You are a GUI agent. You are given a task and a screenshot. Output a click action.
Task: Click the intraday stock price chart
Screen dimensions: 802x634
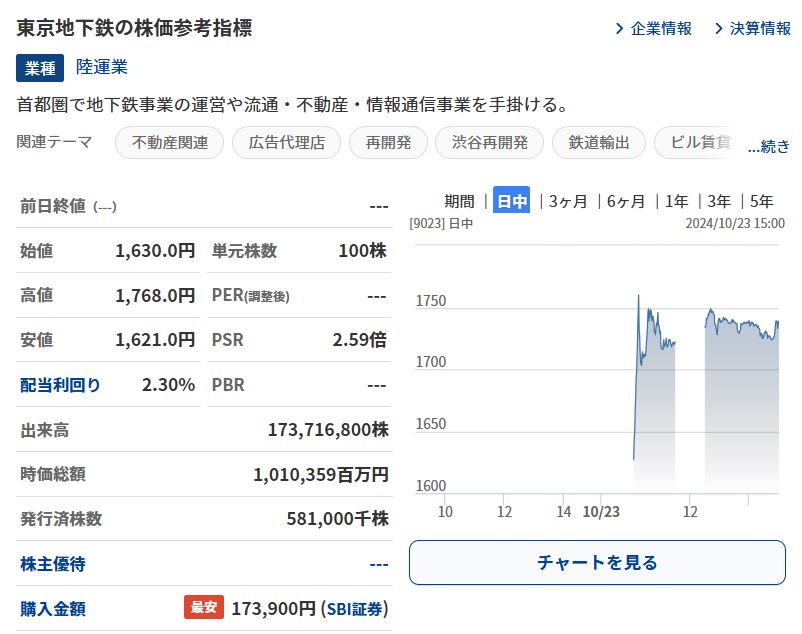coord(597,390)
